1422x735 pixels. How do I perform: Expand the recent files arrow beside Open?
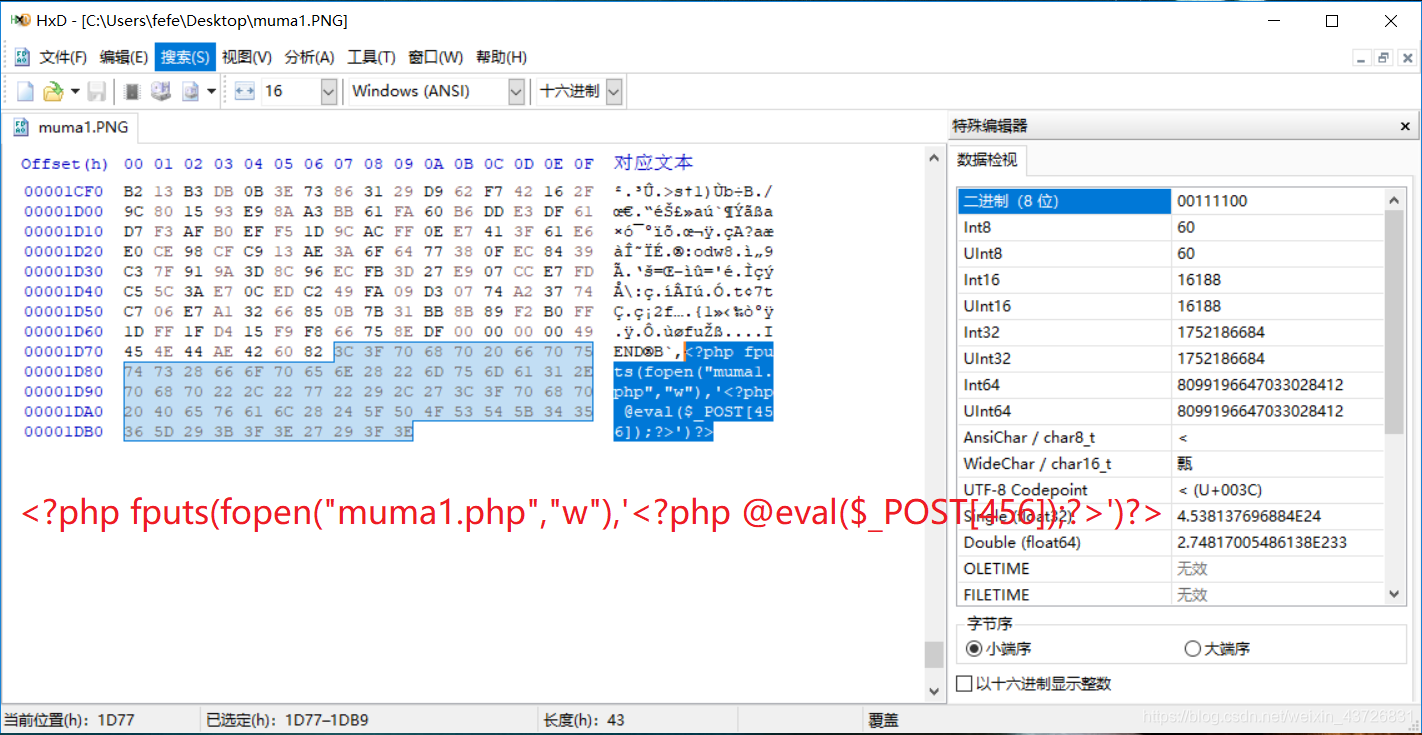(x=75, y=91)
